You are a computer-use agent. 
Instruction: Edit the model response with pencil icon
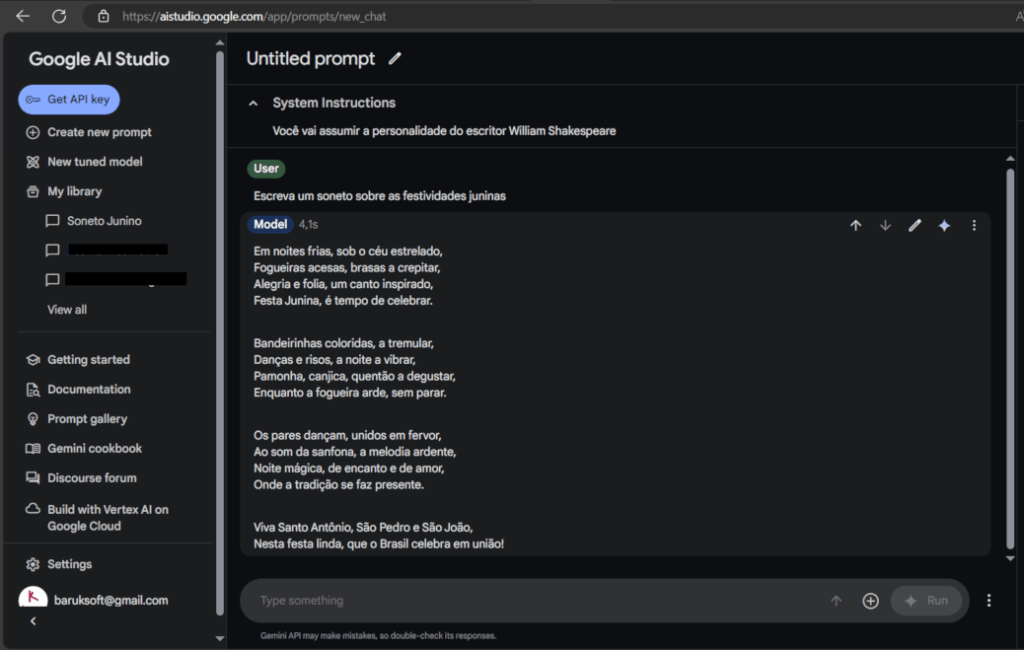click(914, 226)
